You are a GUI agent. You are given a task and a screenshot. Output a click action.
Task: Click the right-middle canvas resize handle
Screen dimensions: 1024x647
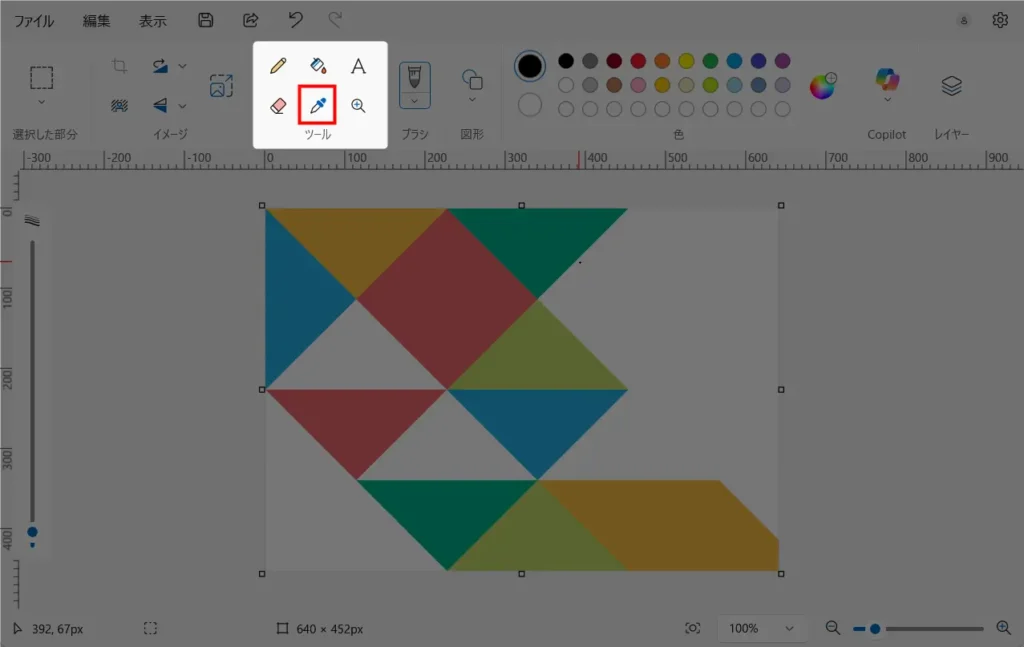[x=781, y=390]
